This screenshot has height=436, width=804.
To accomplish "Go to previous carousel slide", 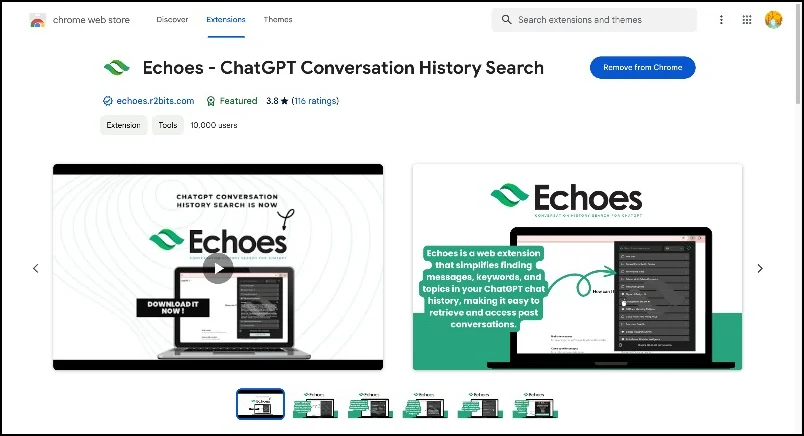I will pos(35,268).
